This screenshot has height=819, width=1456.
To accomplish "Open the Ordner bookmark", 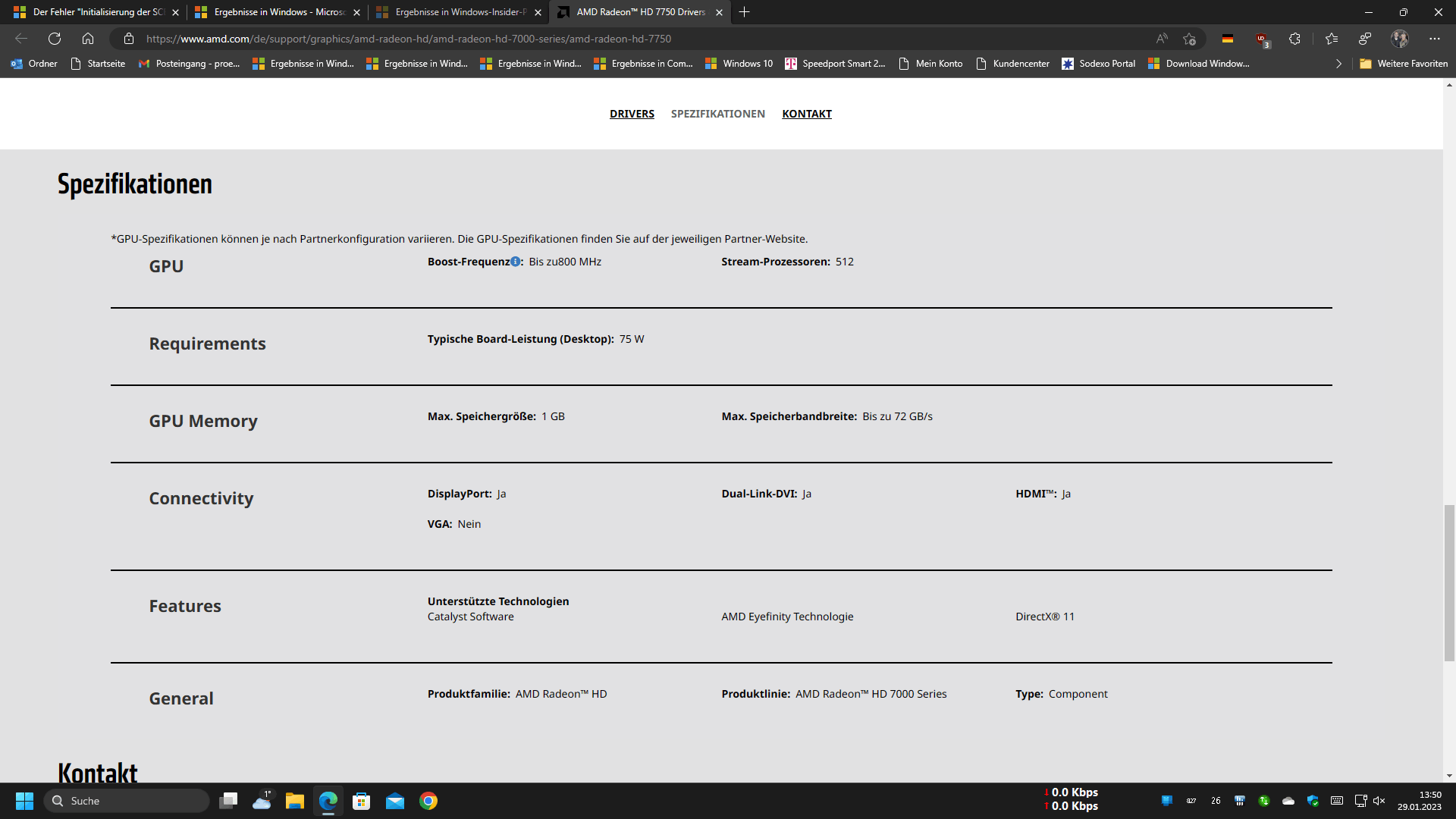I will pyautogui.click(x=34, y=64).
